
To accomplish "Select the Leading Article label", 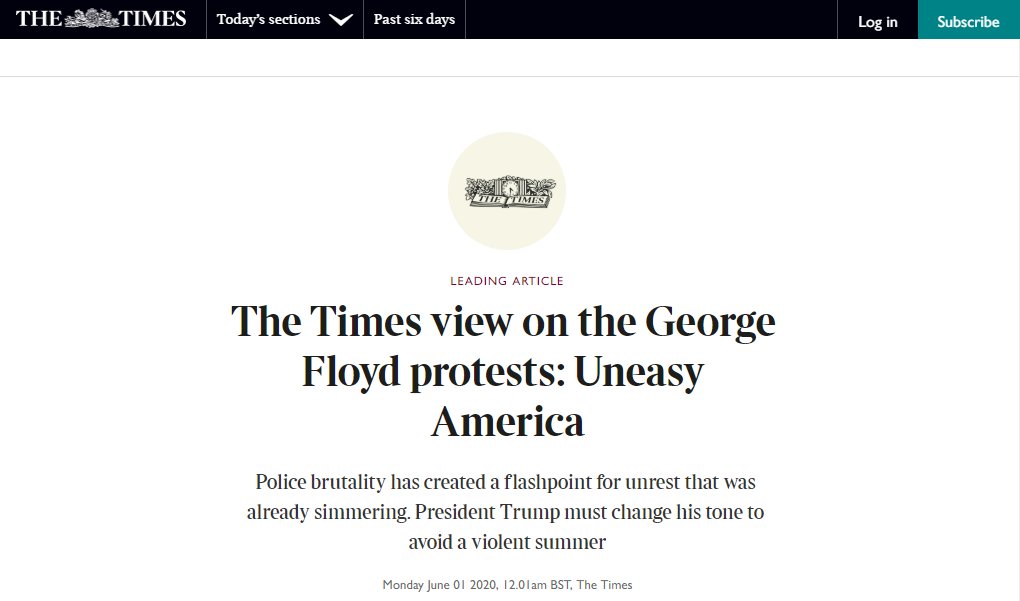I will [507, 281].
